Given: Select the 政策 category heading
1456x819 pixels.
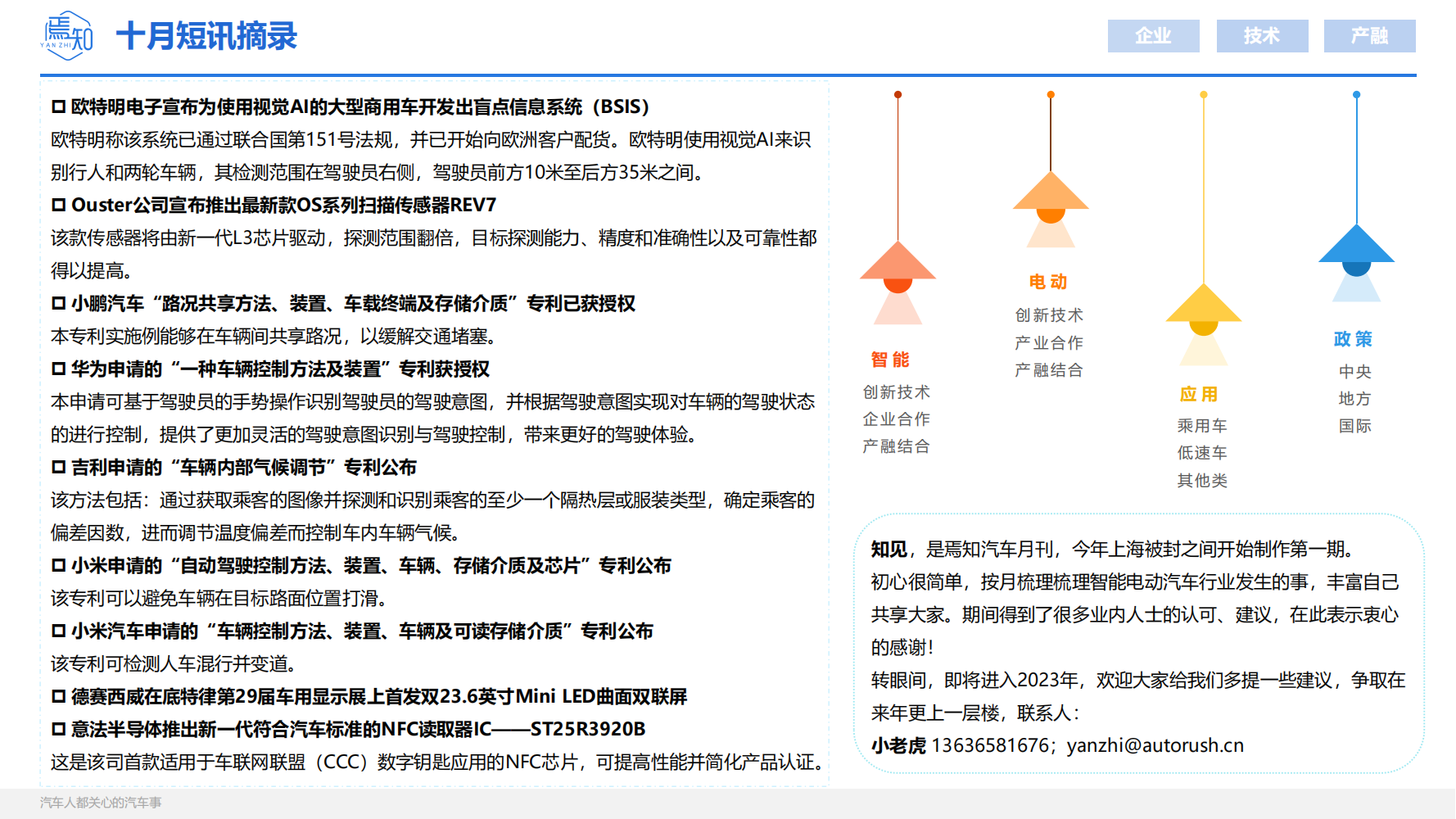Looking at the screenshot, I should click(x=1353, y=339).
